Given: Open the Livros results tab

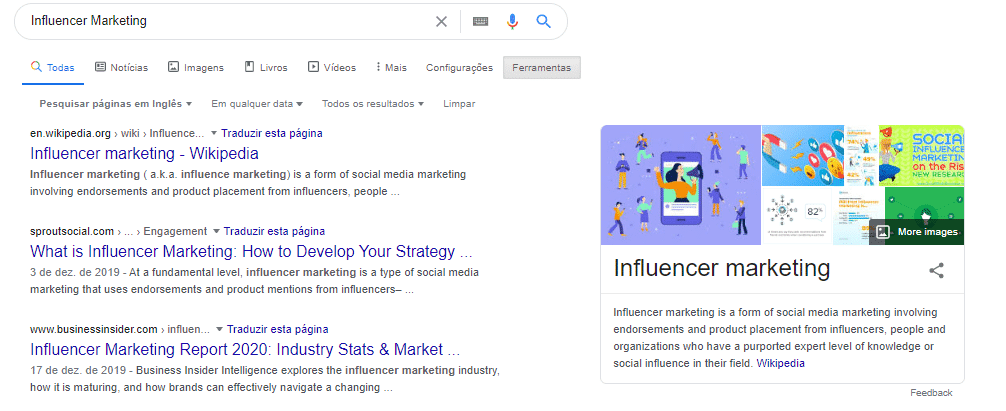Looking at the screenshot, I should point(265,68).
